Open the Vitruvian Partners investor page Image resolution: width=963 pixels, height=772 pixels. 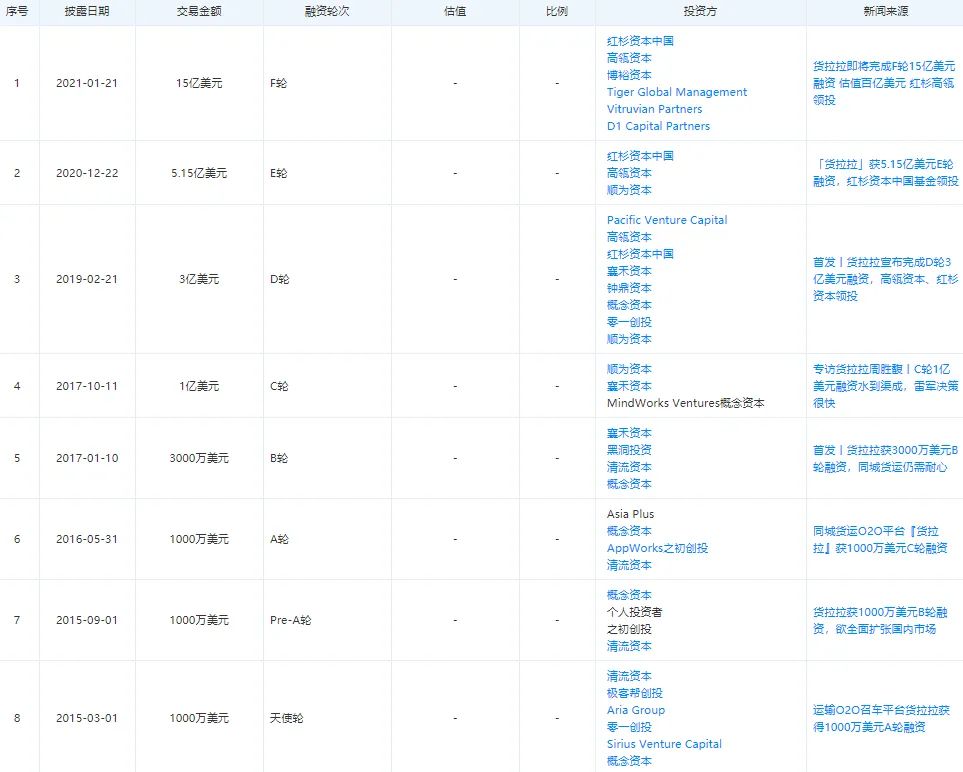tap(654, 109)
